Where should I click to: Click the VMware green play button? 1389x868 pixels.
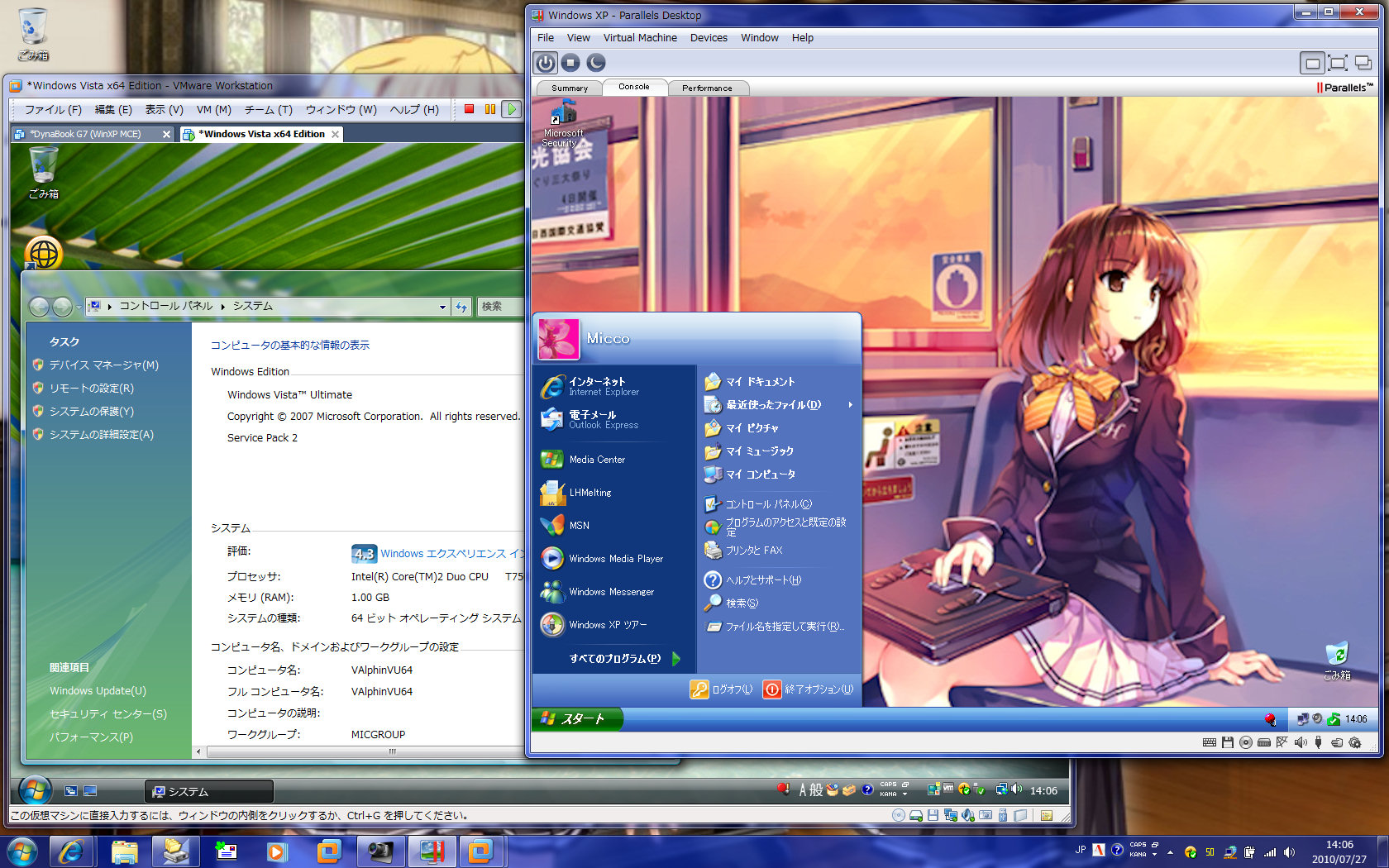512,109
